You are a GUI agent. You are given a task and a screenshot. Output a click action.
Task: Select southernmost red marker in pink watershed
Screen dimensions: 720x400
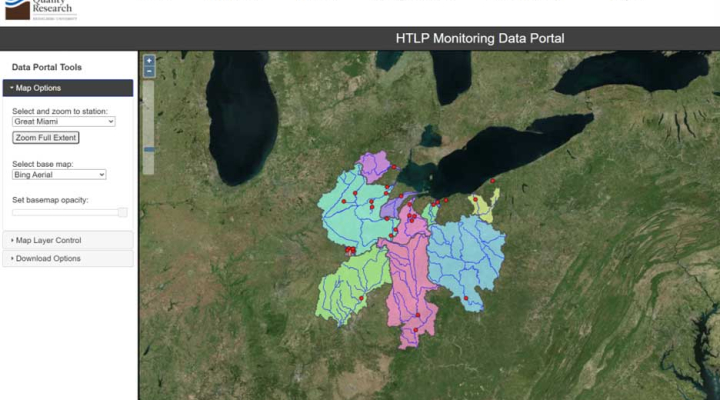click(416, 329)
